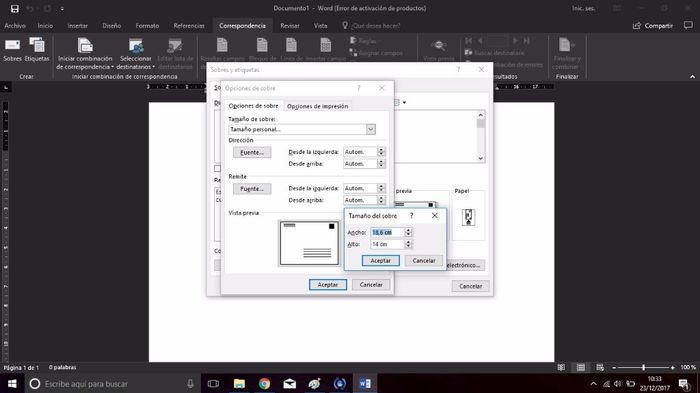Image resolution: width=700 pixels, height=393 pixels.
Task: Open the address book dropdown arrow
Action: pos(404,103)
